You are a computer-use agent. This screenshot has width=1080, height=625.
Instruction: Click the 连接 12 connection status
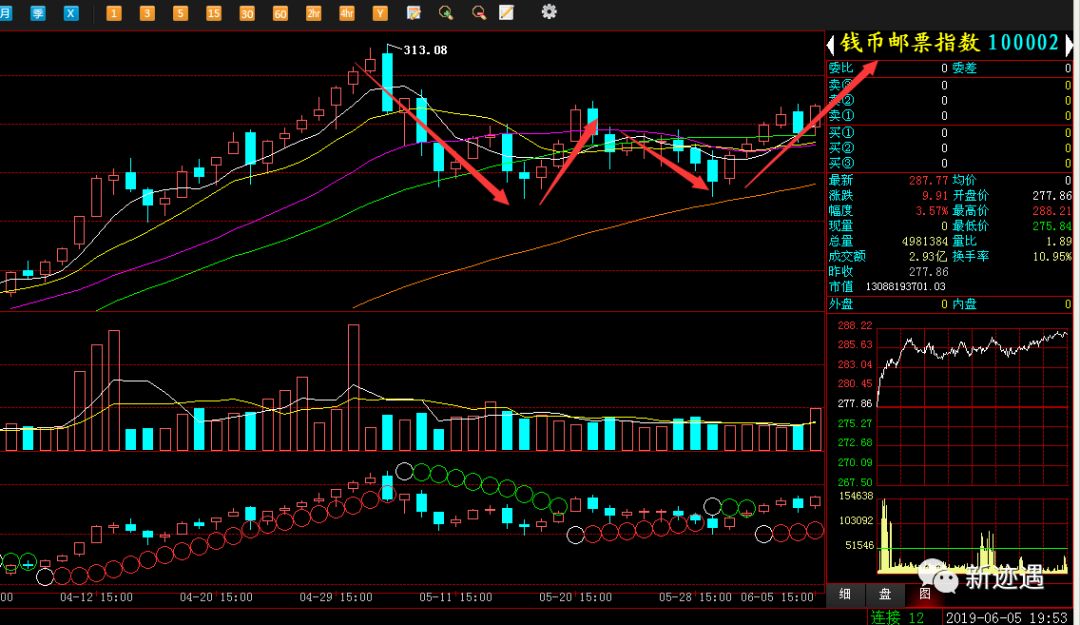point(897,617)
